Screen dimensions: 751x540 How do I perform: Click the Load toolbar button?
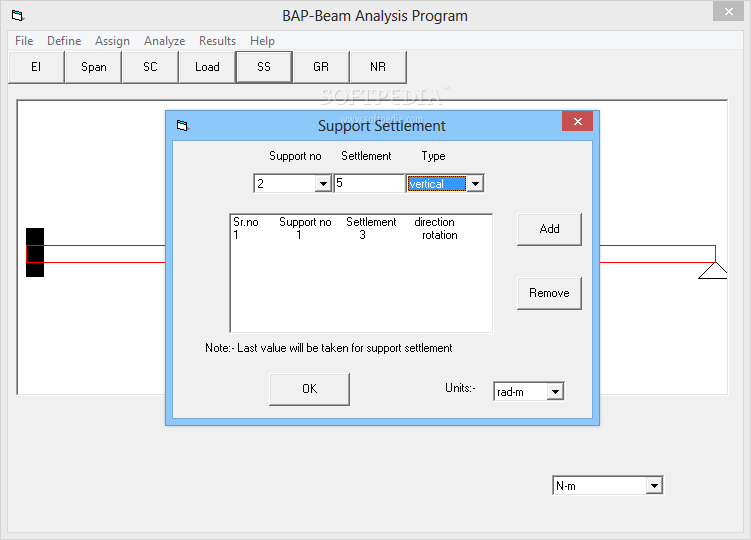tap(207, 67)
